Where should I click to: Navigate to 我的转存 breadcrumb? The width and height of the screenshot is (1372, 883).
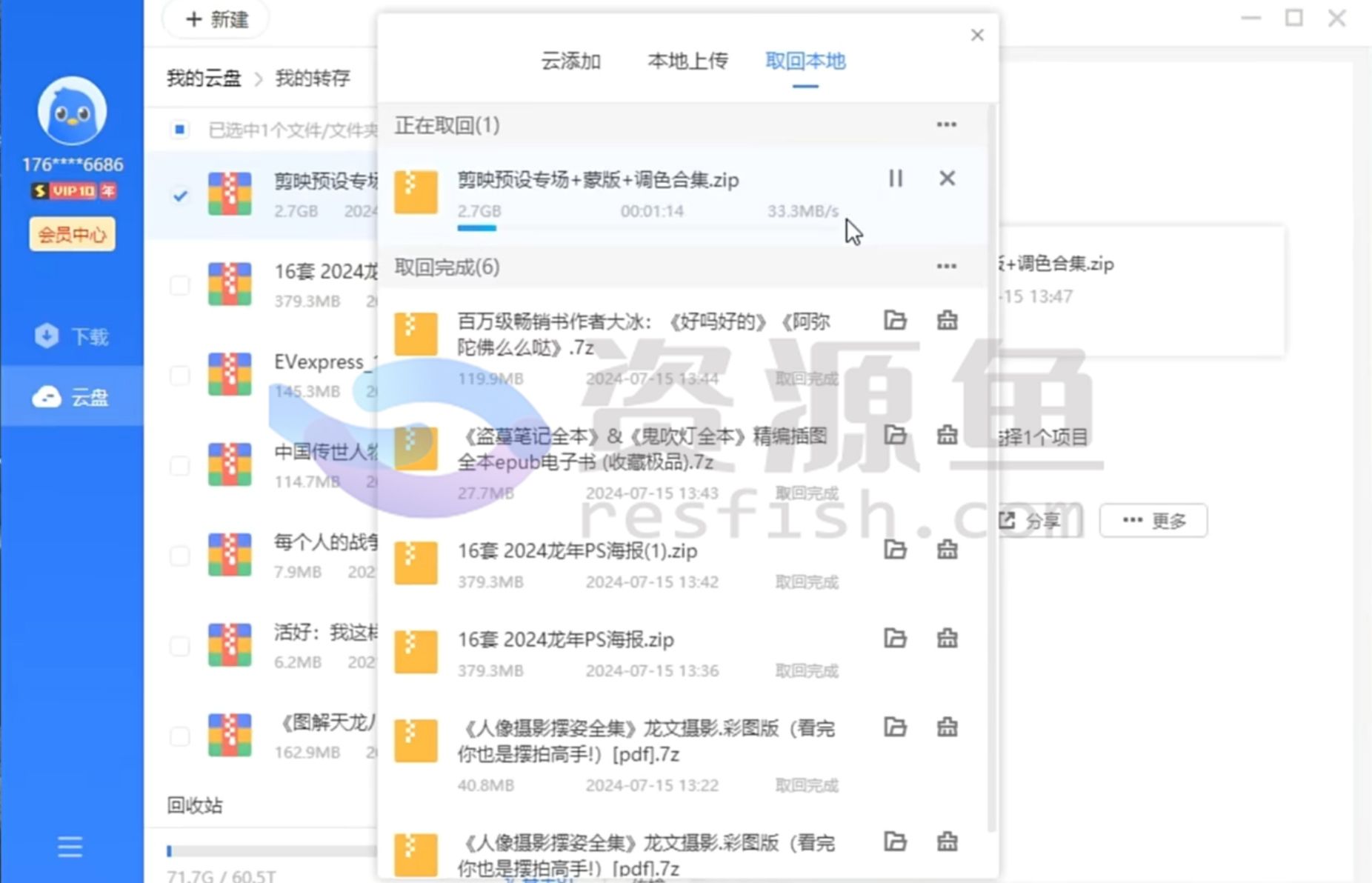pyautogui.click(x=313, y=78)
